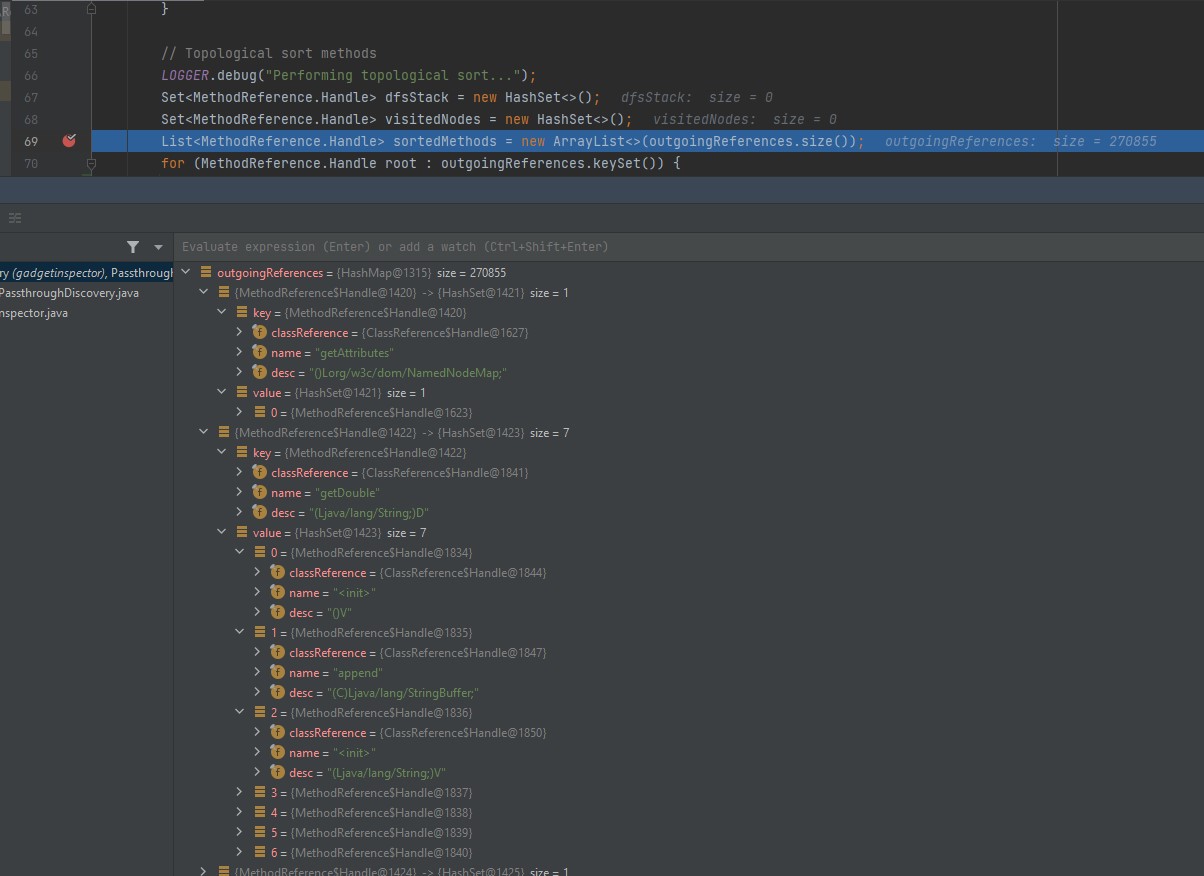Click line number 65 in the gutter
Viewport: 1204px width, 876px height.
click(x=30, y=53)
